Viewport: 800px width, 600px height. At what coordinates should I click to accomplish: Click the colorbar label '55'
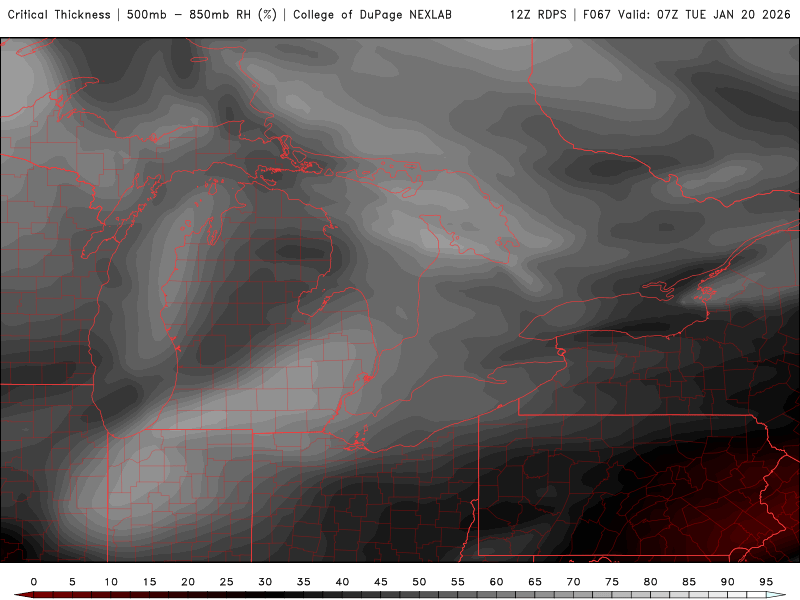click(458, 582)
